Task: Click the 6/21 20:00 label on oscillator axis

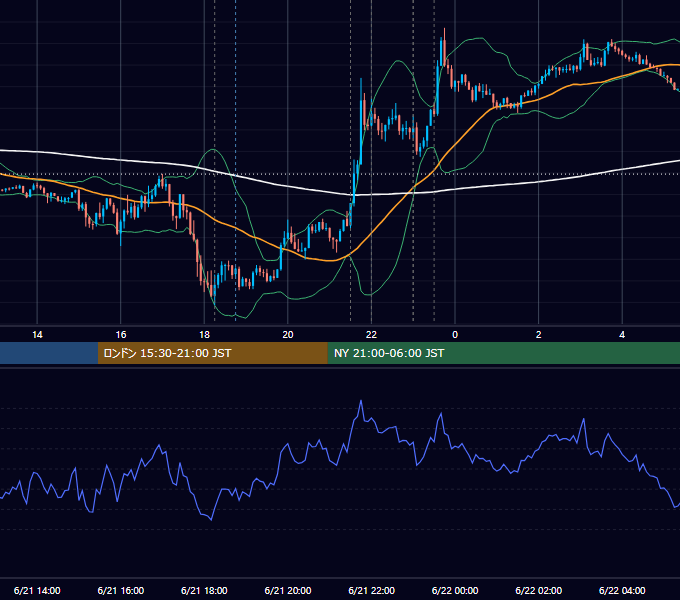Action: pyautogui.click(x=288, y=590)
